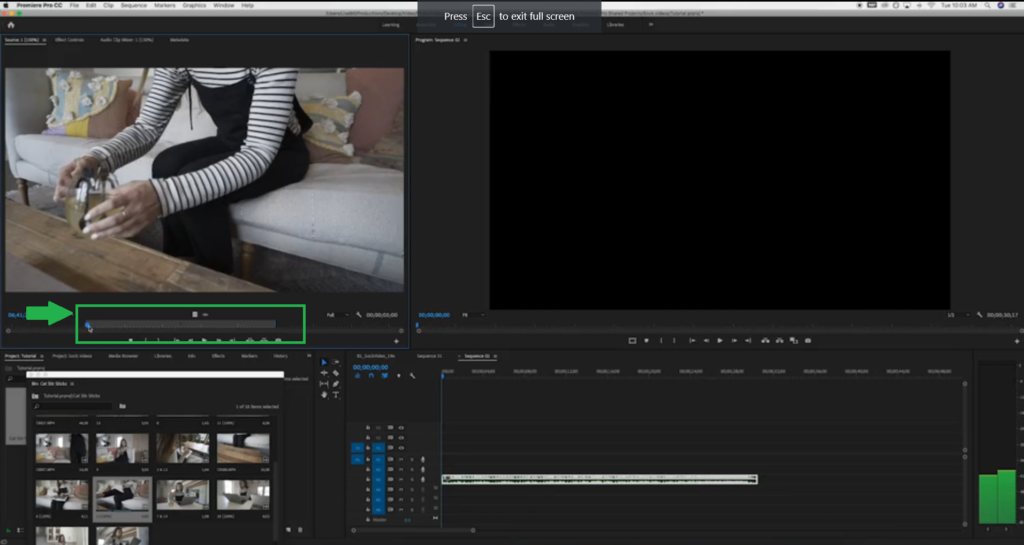The height and width of the screenshot is (545, 1024).
Task: Open Source monitor button editor plus
Action: click(x=396, y=341)
